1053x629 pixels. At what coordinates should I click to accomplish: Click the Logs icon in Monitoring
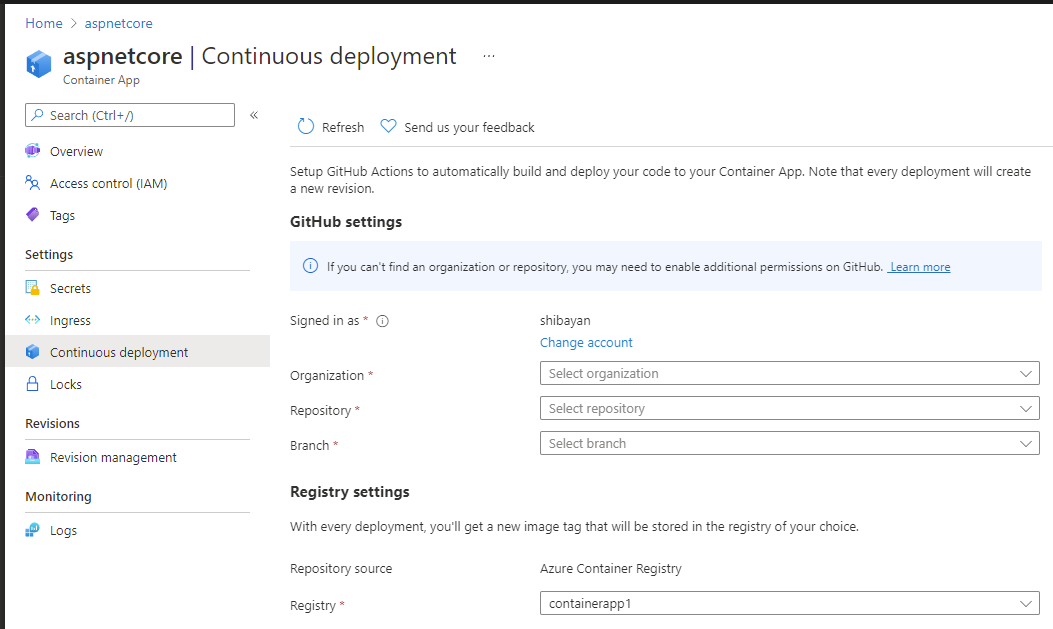coord(32,530)
